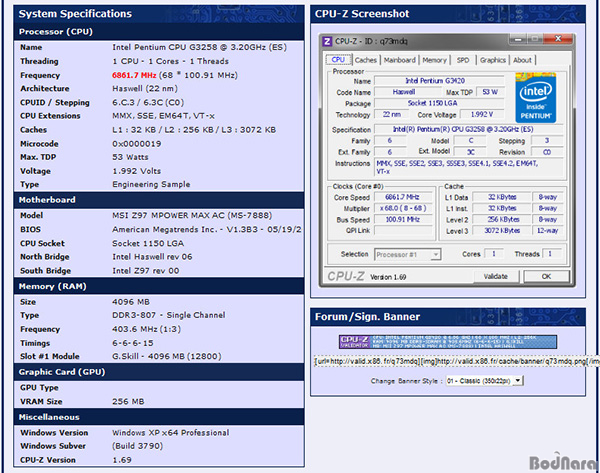Click the Core Speed value 6861.7 MHz

pyautogui.click(x=403, y=197)
